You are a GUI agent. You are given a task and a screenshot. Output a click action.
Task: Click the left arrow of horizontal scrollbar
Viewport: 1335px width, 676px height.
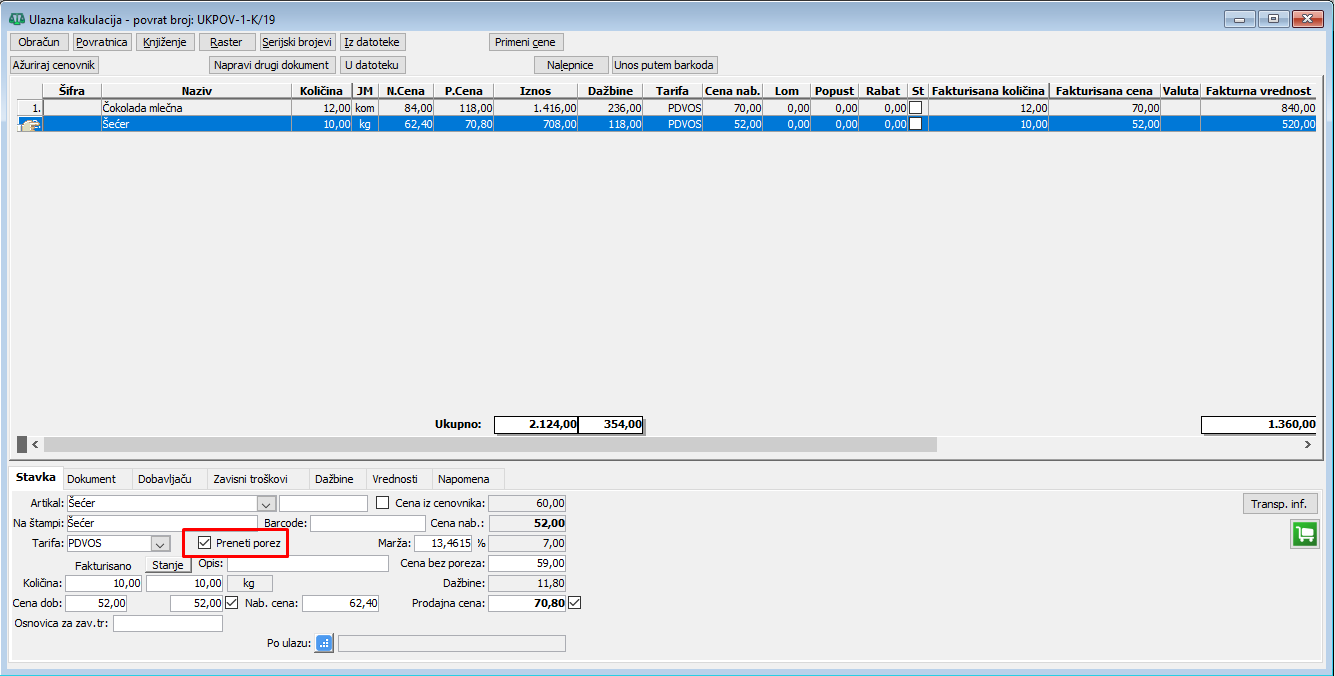pyautogui.click(x=36, y=444)
